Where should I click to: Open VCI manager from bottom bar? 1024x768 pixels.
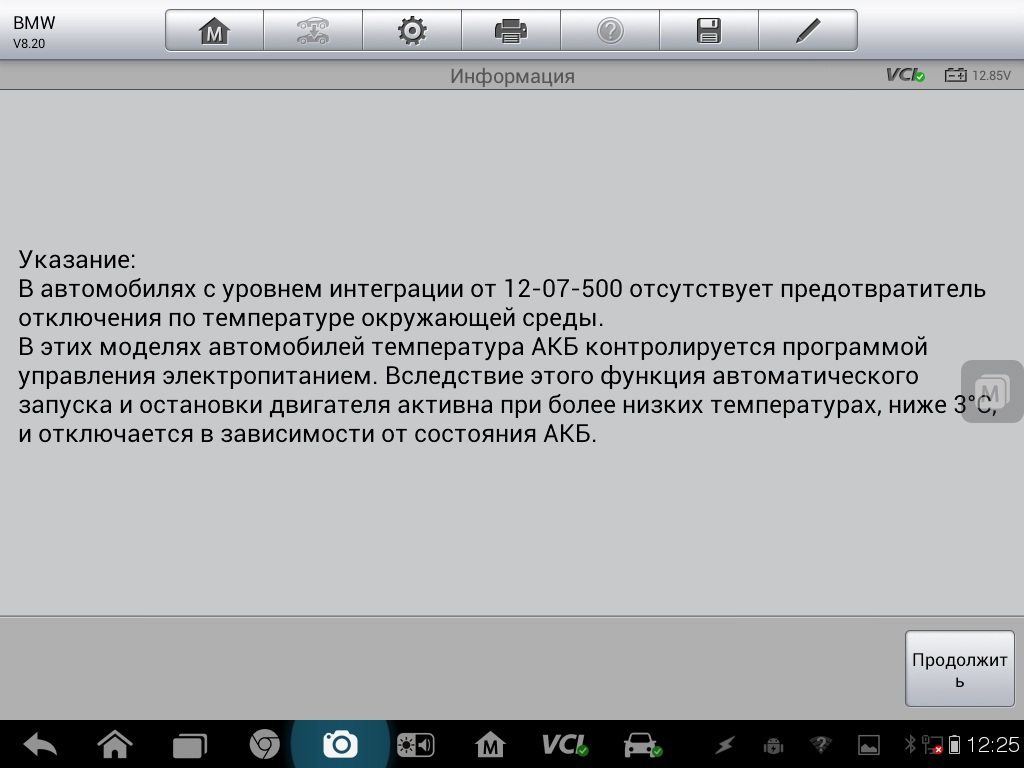point(565,744)
